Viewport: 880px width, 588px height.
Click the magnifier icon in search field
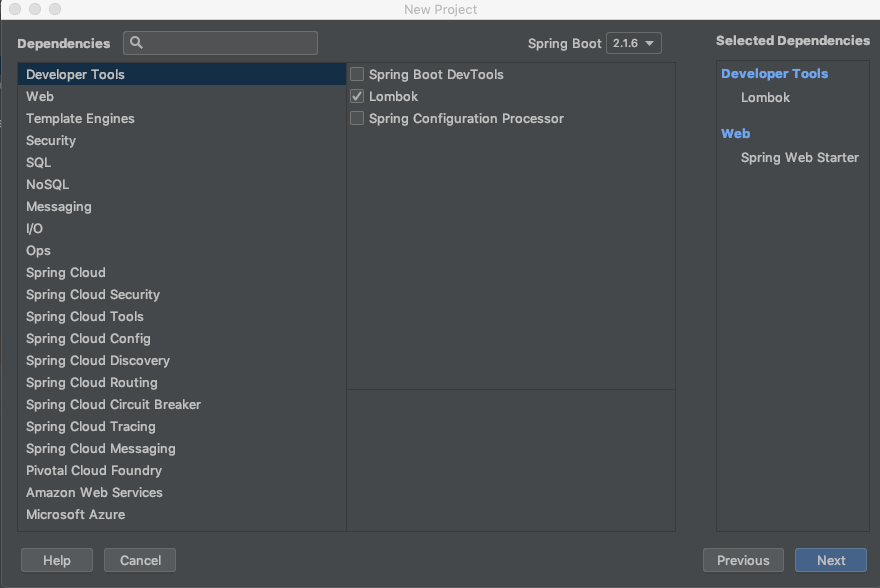[136, 43]
